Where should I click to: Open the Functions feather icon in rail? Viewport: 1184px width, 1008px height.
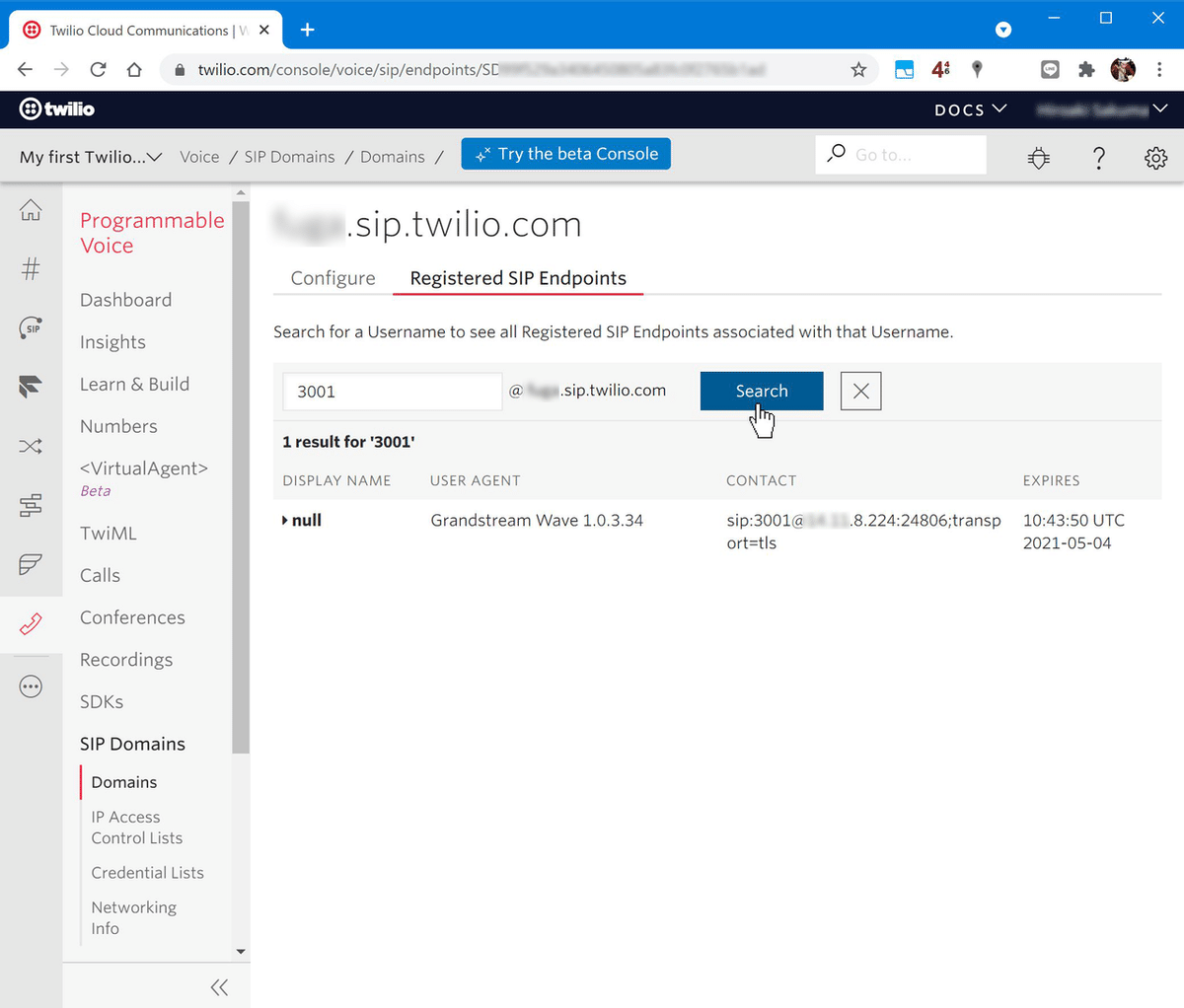pyautogui.click(x=31, y=565)
